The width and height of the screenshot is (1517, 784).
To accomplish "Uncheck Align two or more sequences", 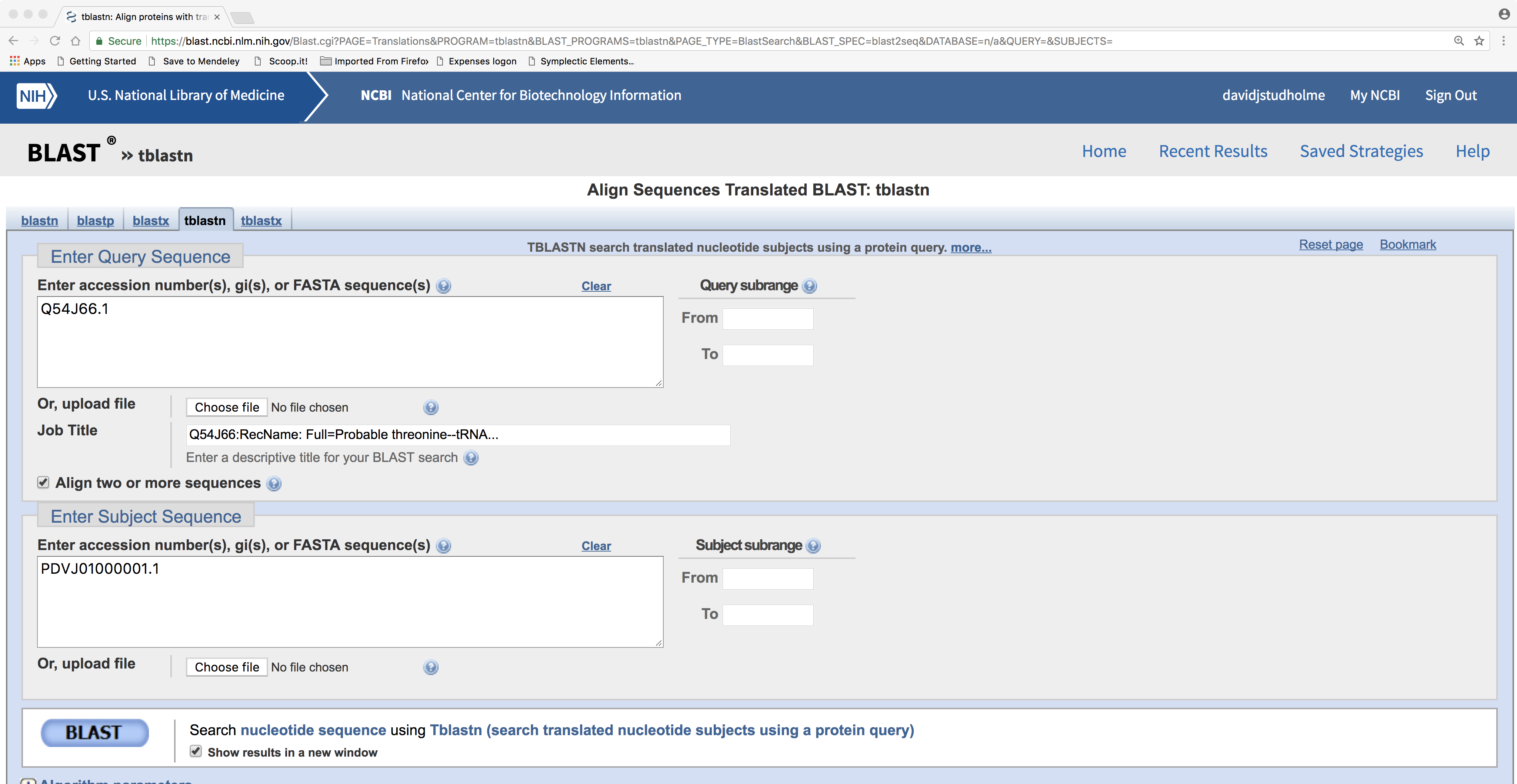I will 43,483.
